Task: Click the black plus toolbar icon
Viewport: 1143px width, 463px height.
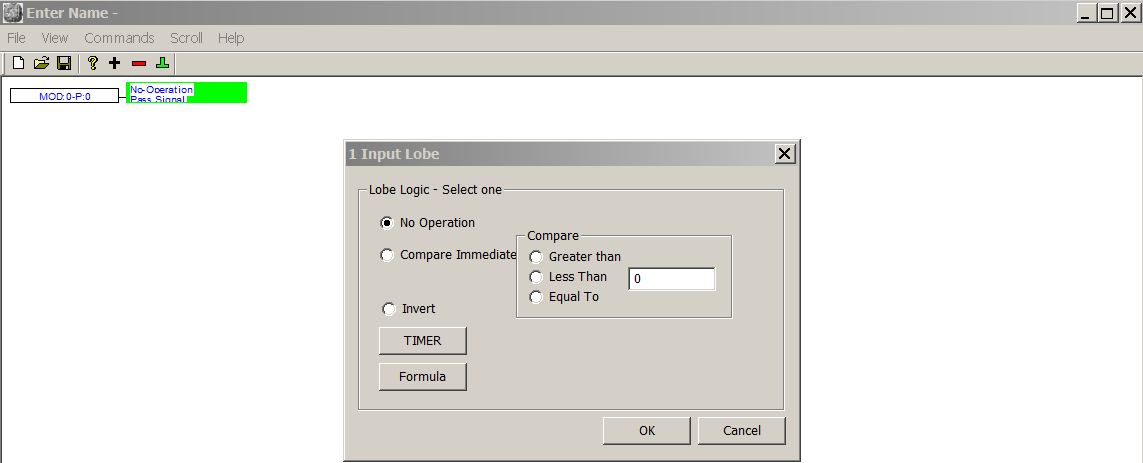Action: click(115, 64)
